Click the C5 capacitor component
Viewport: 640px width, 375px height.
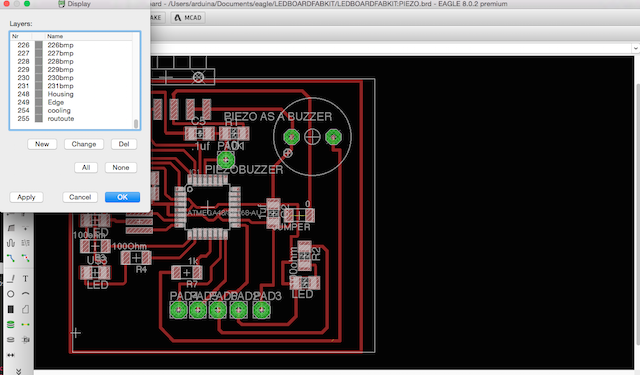[200, 133]
